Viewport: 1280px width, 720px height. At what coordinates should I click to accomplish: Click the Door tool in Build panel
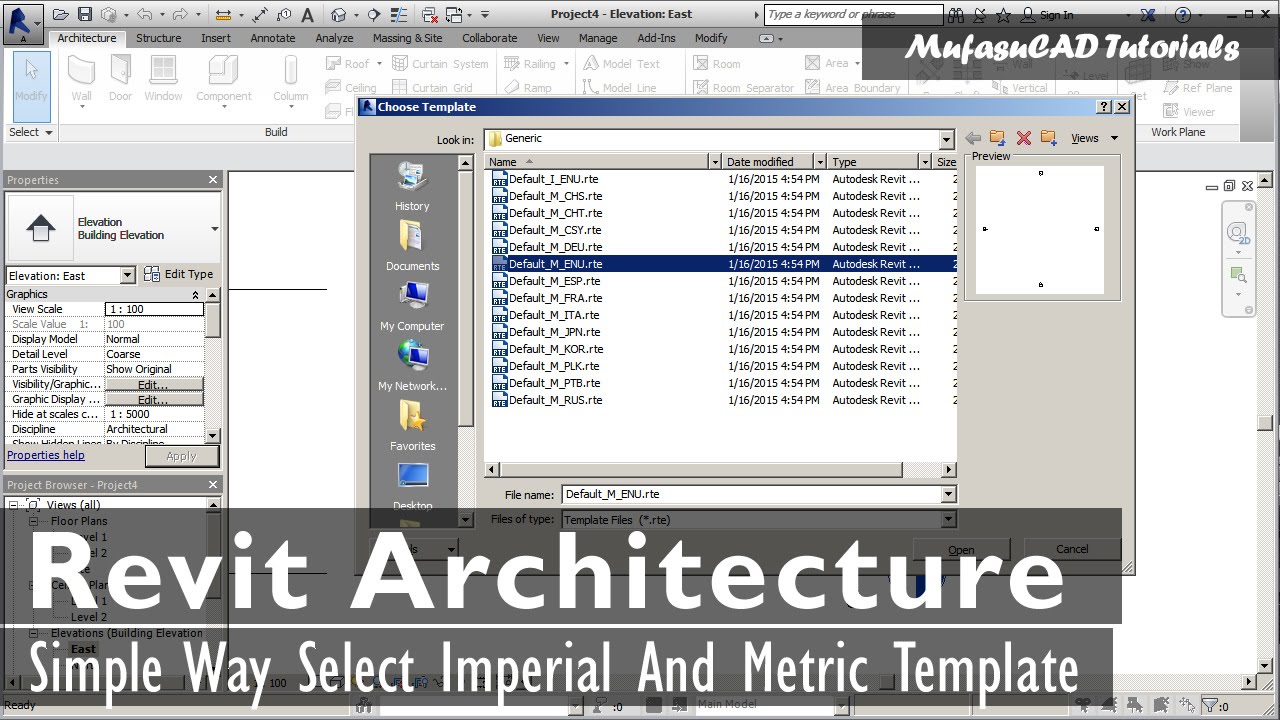coord(121,78)
